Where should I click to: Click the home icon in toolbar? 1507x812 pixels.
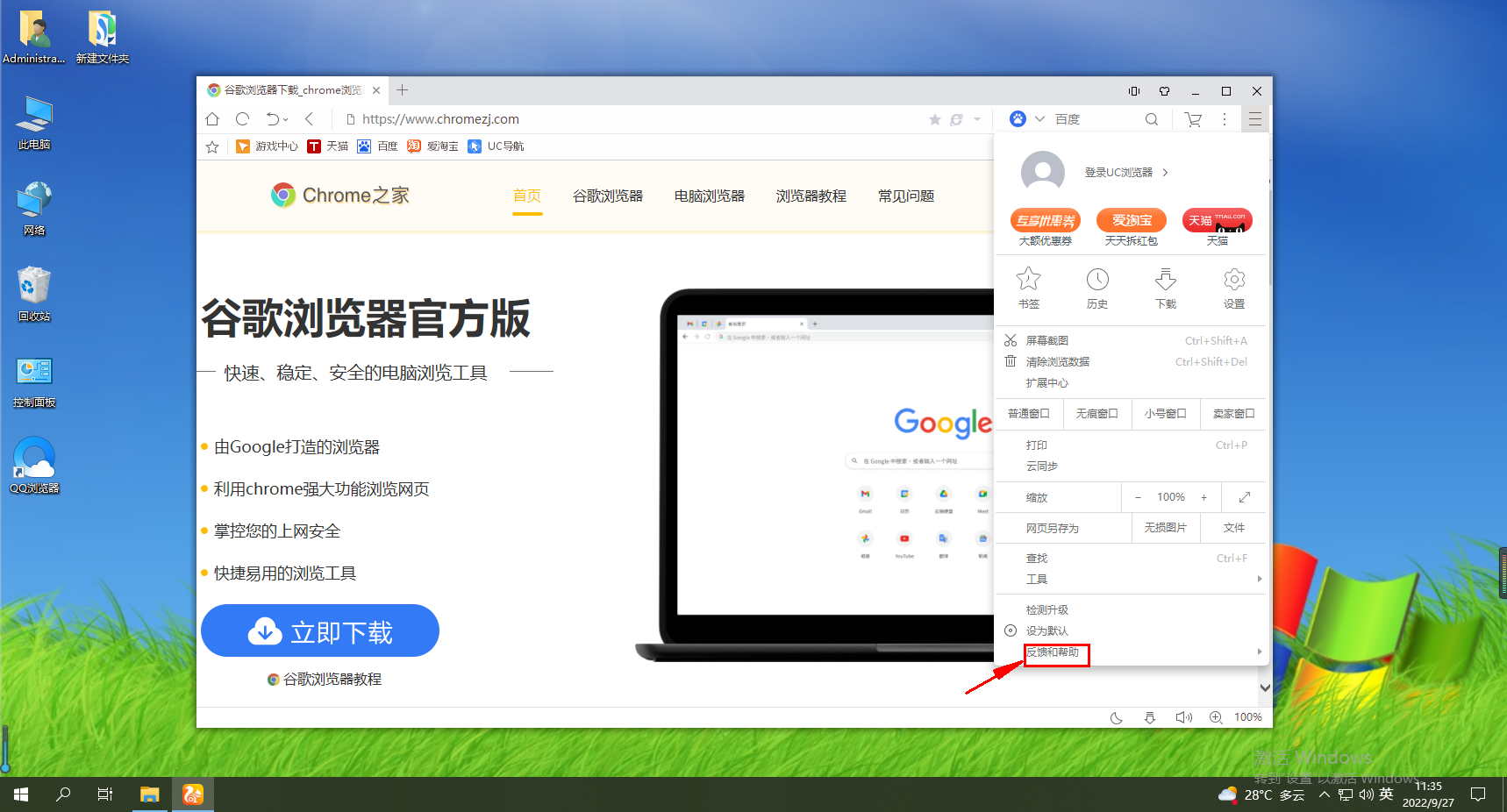212,119
